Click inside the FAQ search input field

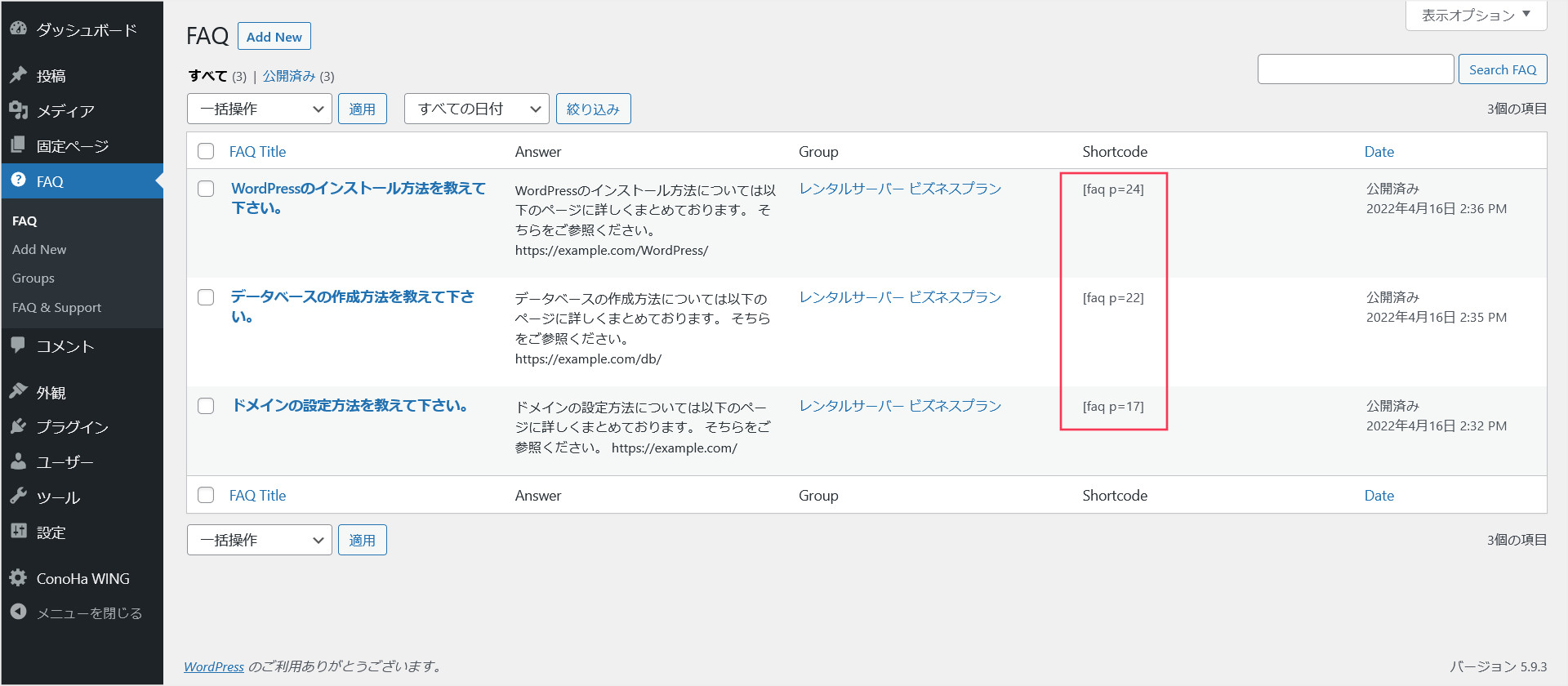[1355, 69]
